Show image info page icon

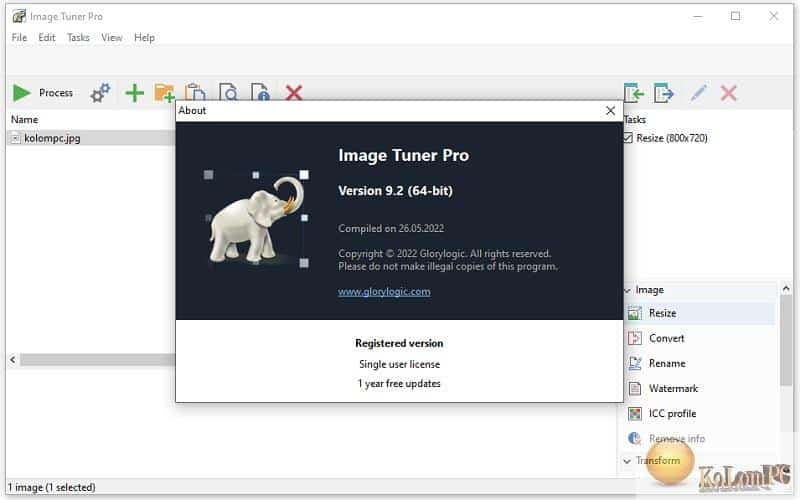pos(260,93)
